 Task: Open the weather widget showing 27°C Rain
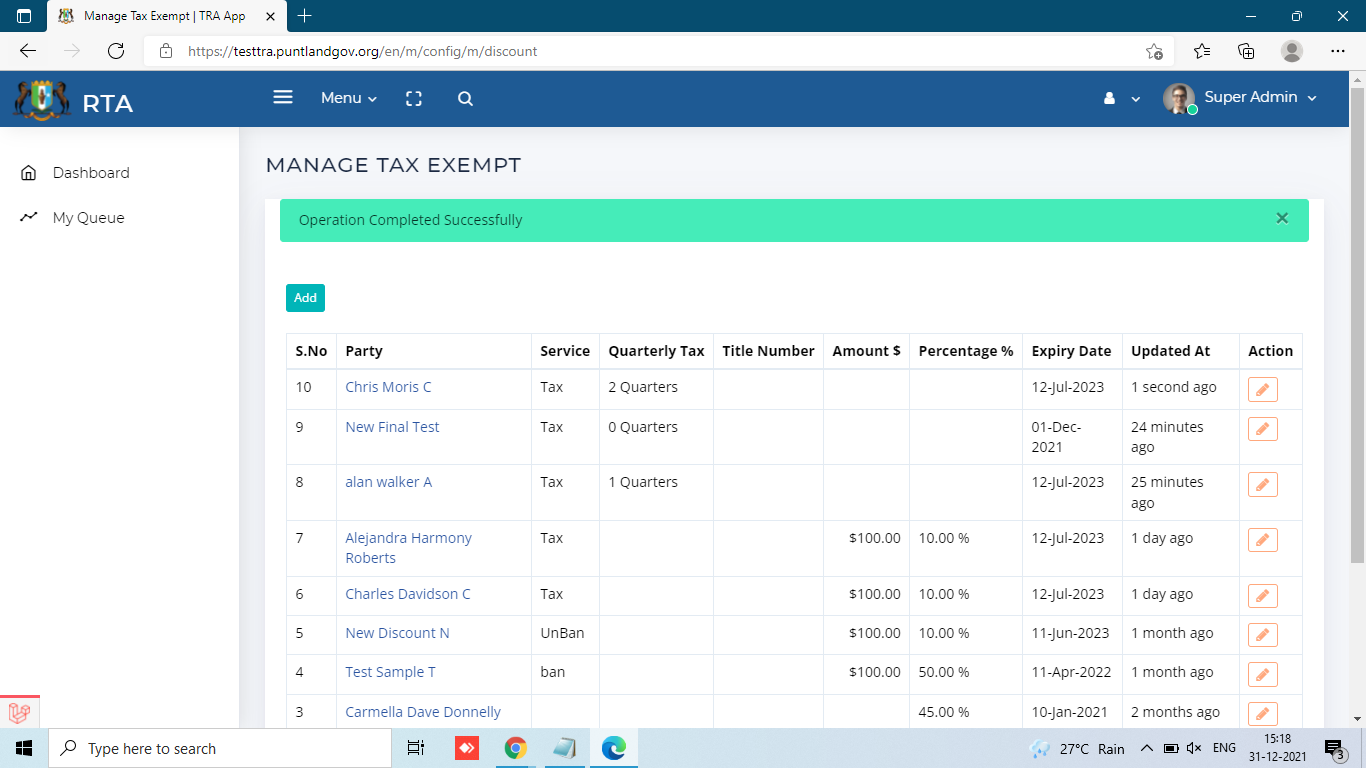(1077, 748)
